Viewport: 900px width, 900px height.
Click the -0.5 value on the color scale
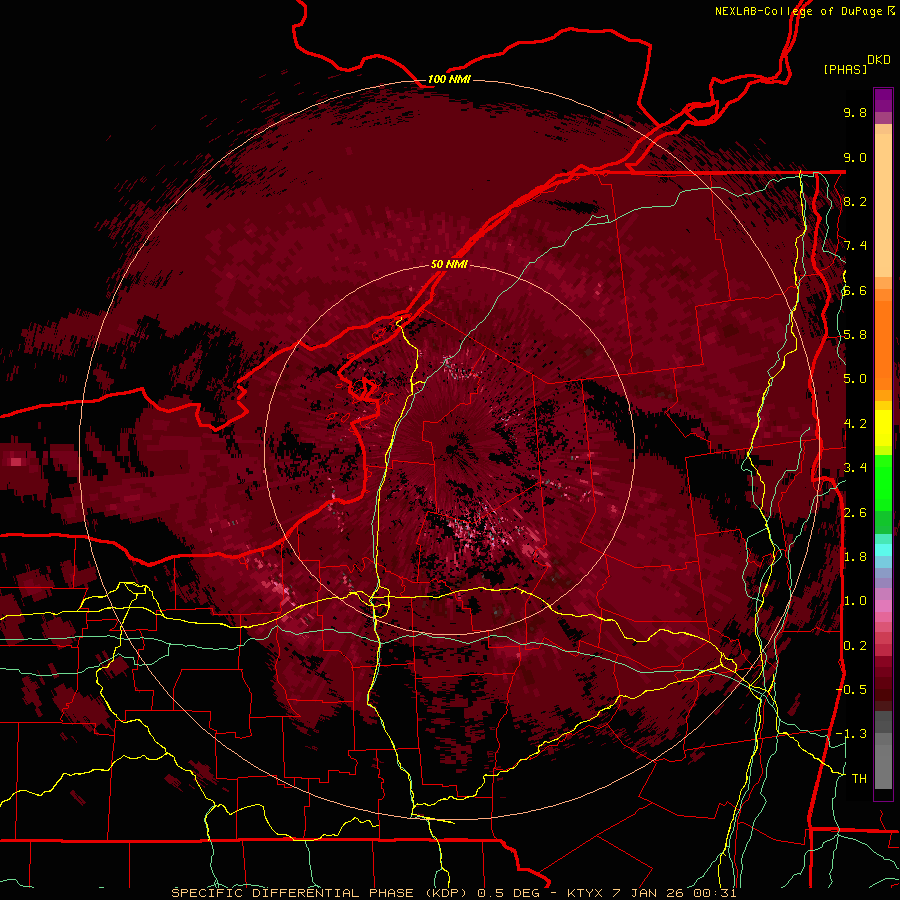852,689
